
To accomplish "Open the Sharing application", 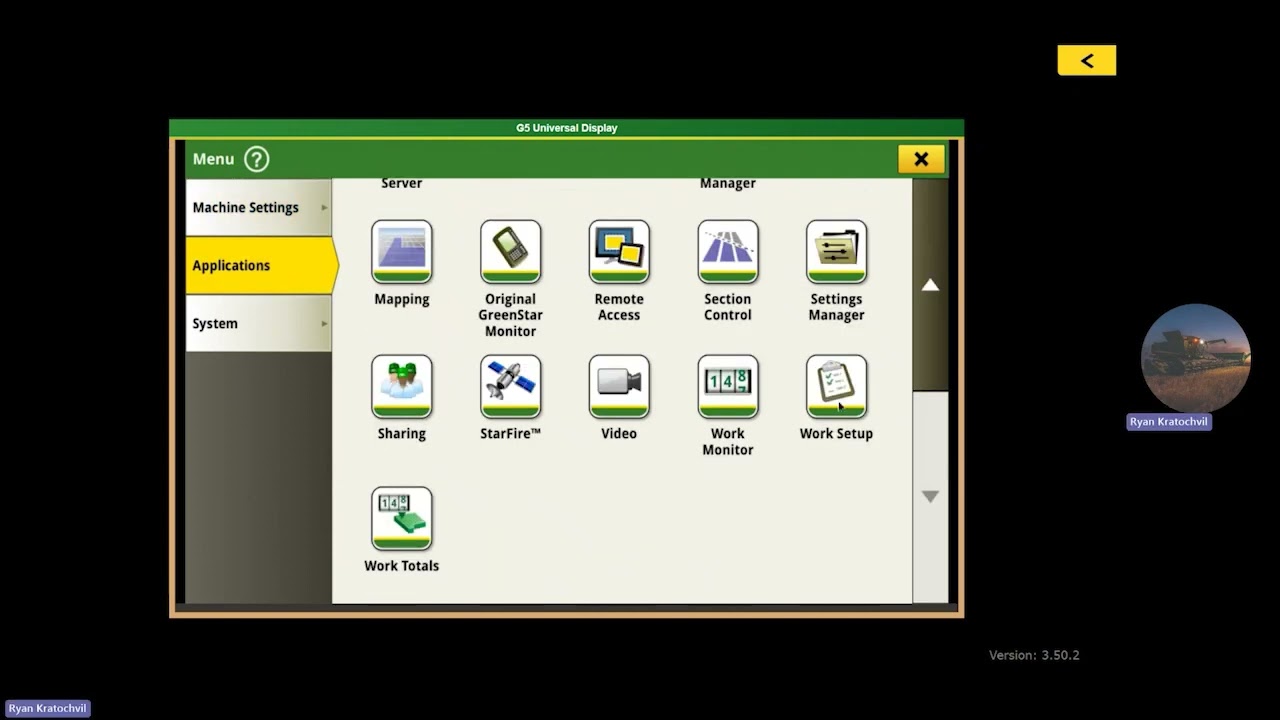I will (x=402, y=386).
